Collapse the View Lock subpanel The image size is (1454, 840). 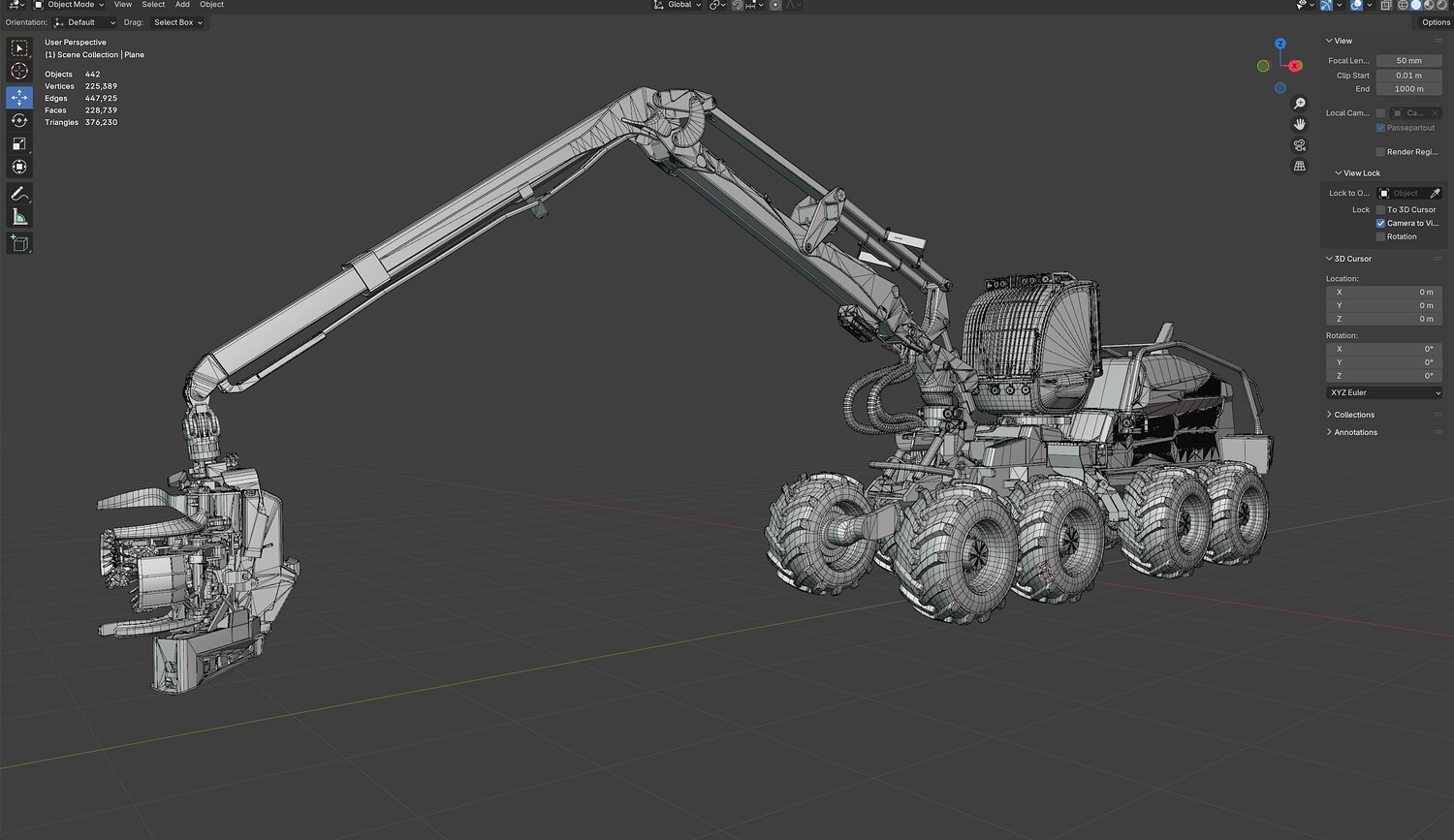click(1357, 173)
